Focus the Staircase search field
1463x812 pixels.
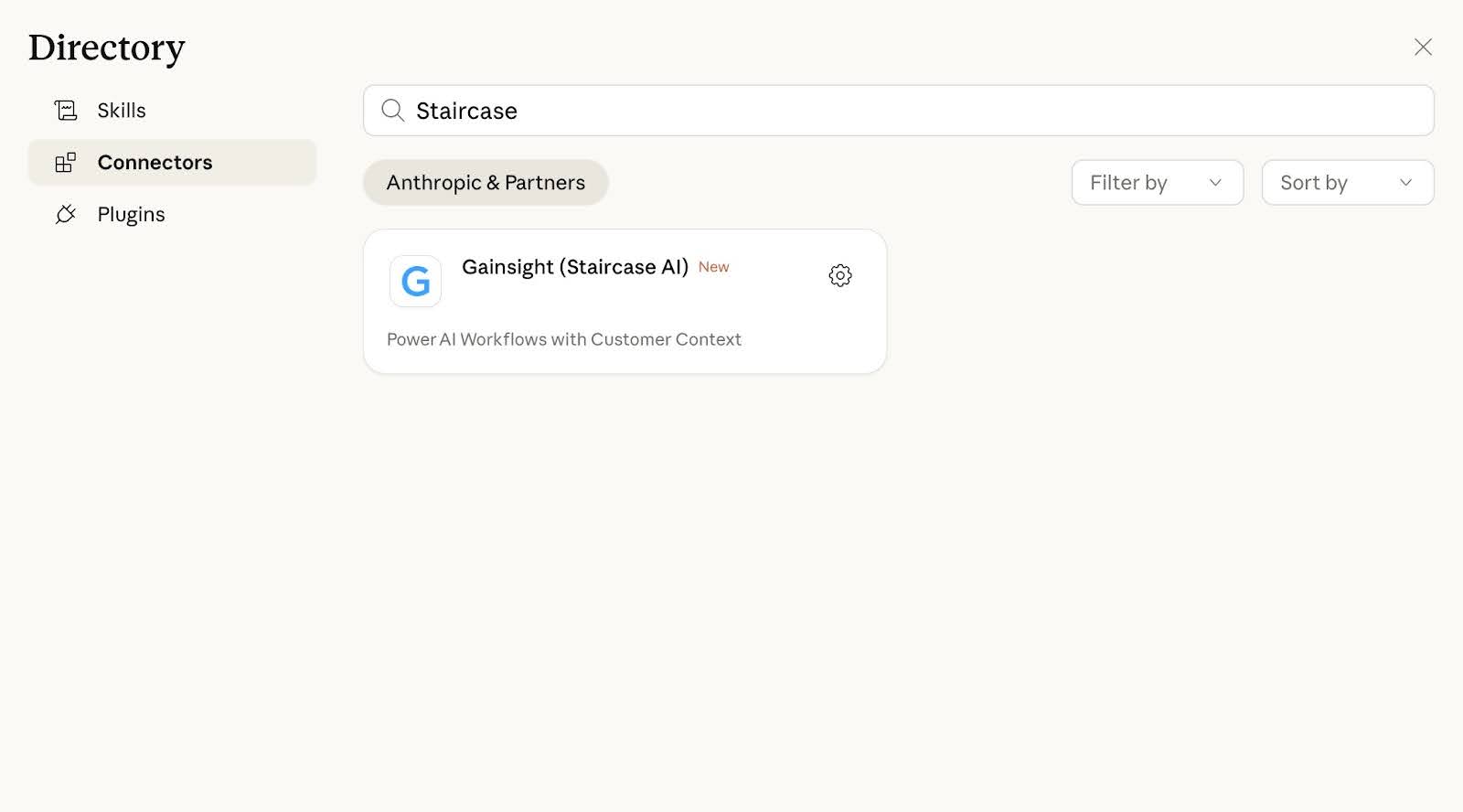point(898,111)
